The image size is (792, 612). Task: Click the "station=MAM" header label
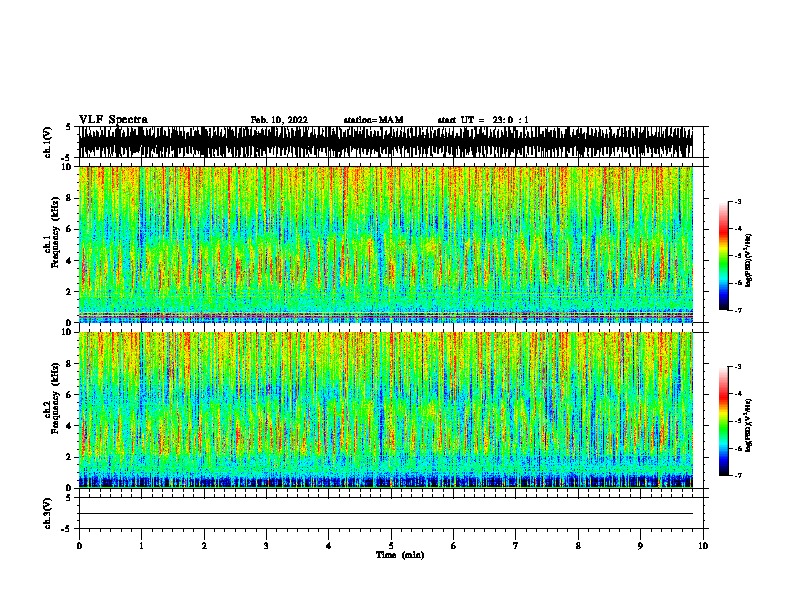tap(373, 120)
